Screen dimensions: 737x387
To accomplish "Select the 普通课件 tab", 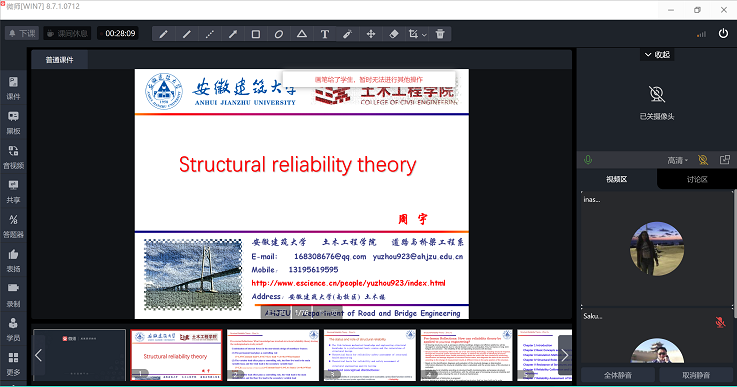I will (x=59, y=60).
